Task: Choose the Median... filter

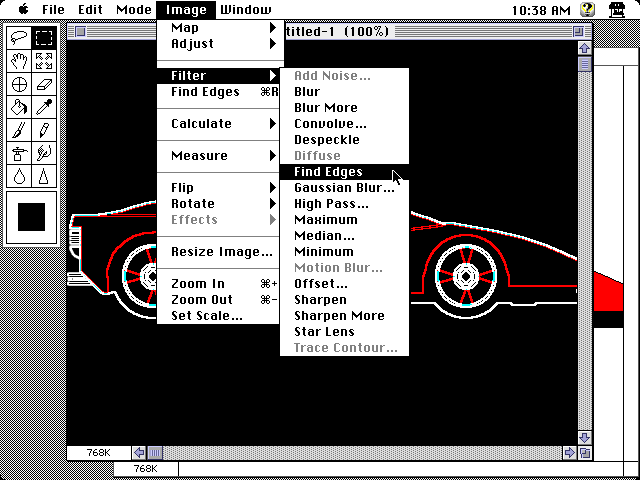Action: pos(344,236)
